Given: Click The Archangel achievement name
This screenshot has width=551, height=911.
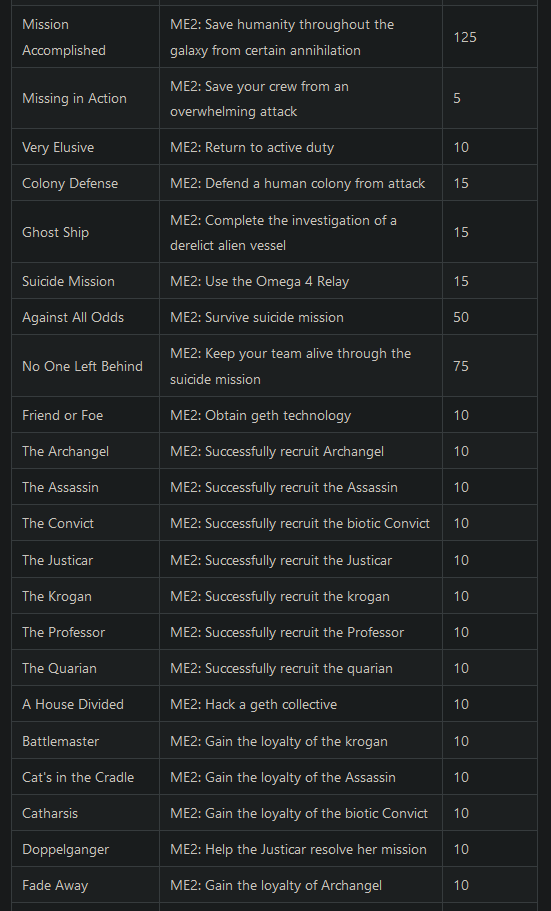Looking at the screenshot, I should coord(66,451).
